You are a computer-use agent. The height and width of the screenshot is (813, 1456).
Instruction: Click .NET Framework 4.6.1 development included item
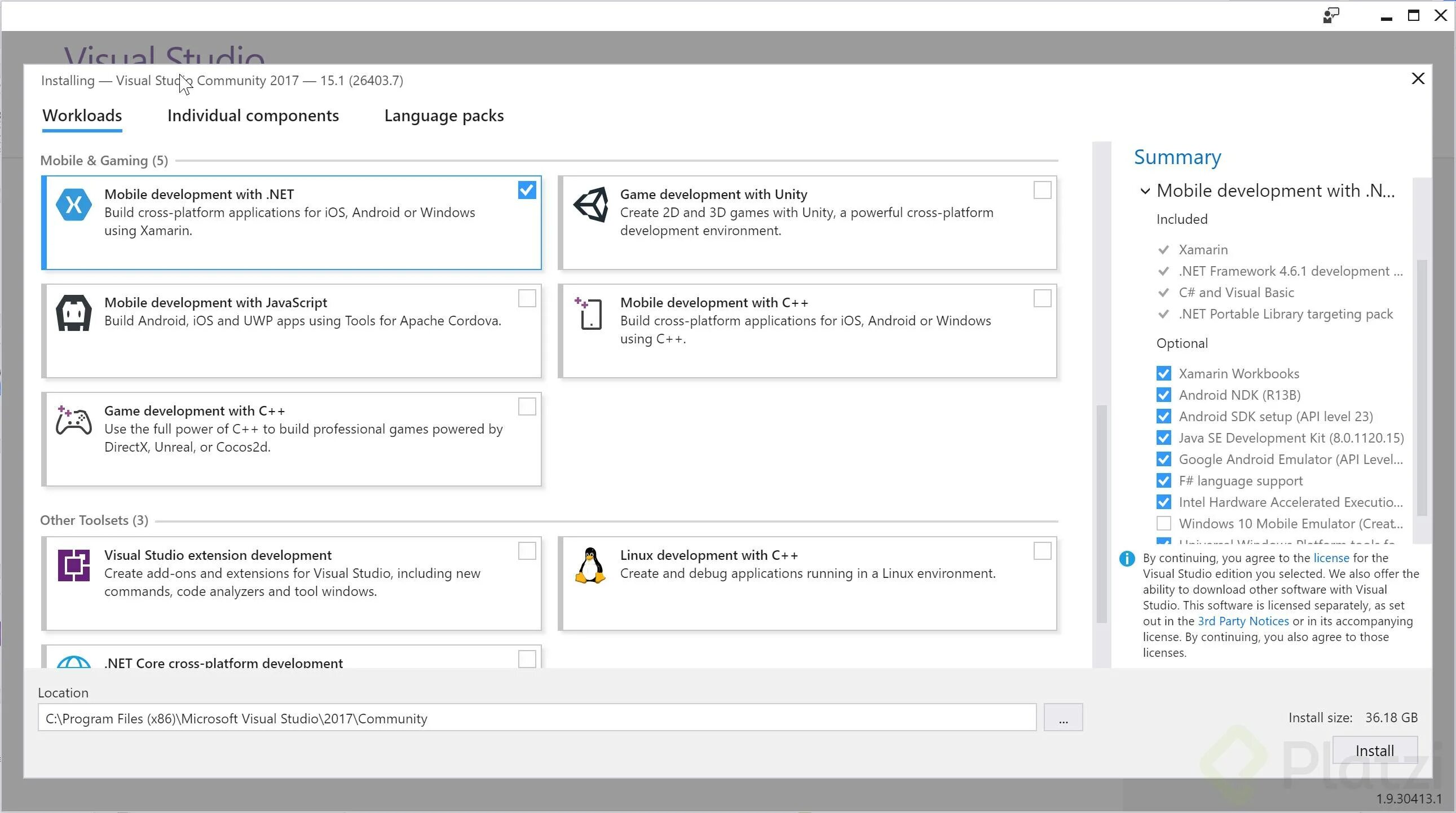[x=1290, y=271]
